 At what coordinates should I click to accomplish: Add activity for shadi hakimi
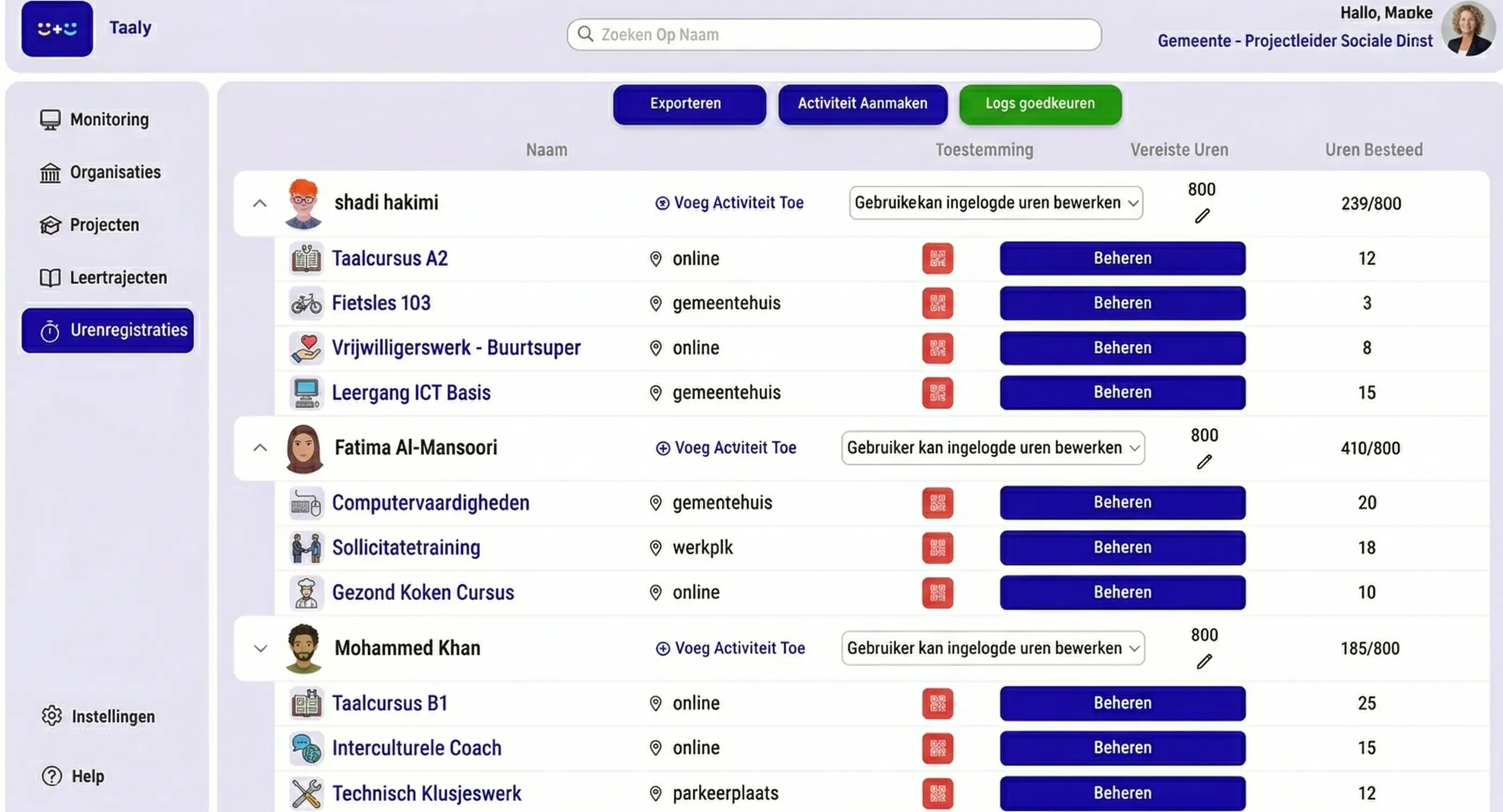click(729, 203)
